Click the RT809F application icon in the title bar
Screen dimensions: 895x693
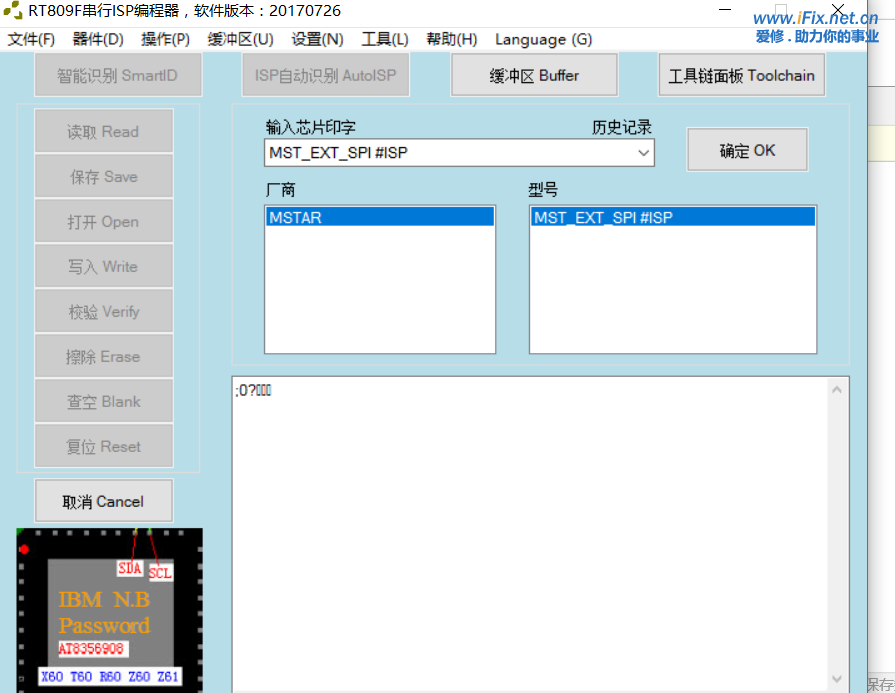click(x=14, y=11)
